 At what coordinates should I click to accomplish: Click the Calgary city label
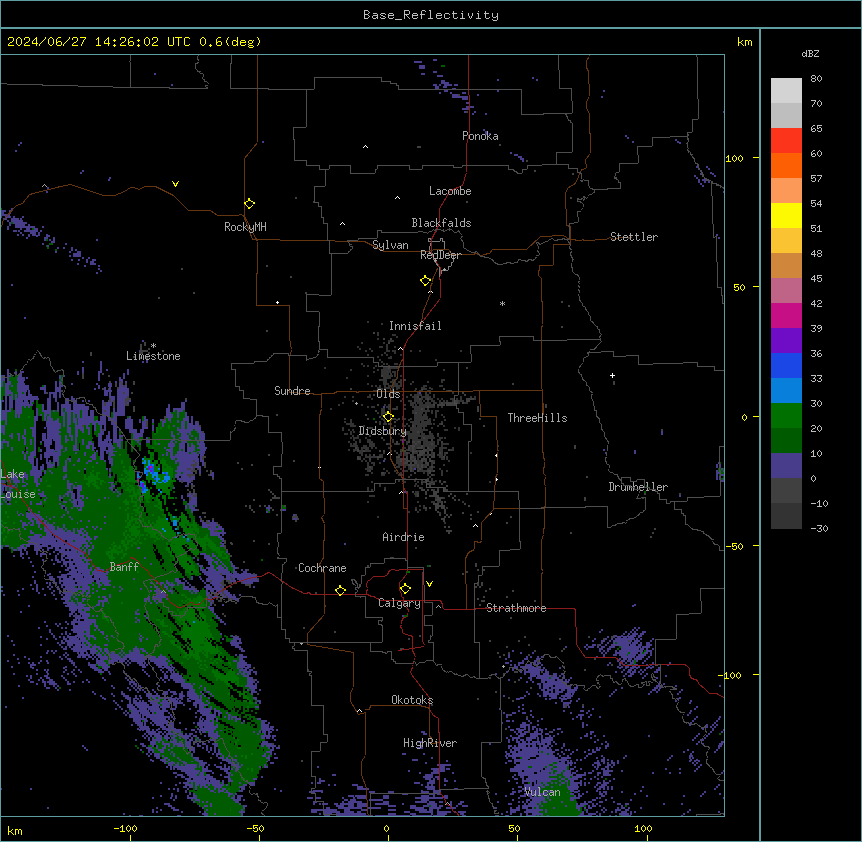(x=399, y=603)
